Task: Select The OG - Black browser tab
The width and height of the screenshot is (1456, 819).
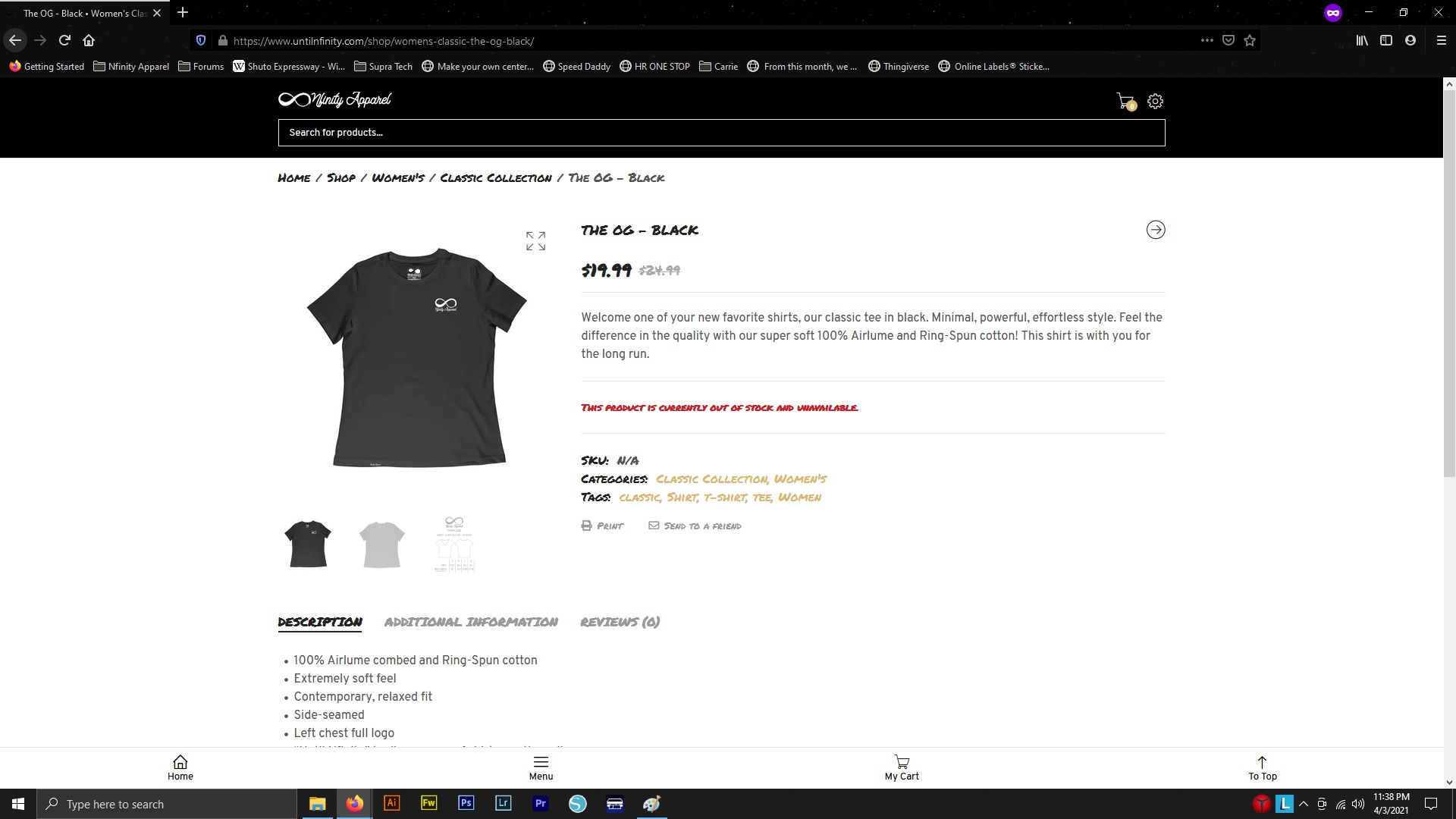Action: point(84,13)
